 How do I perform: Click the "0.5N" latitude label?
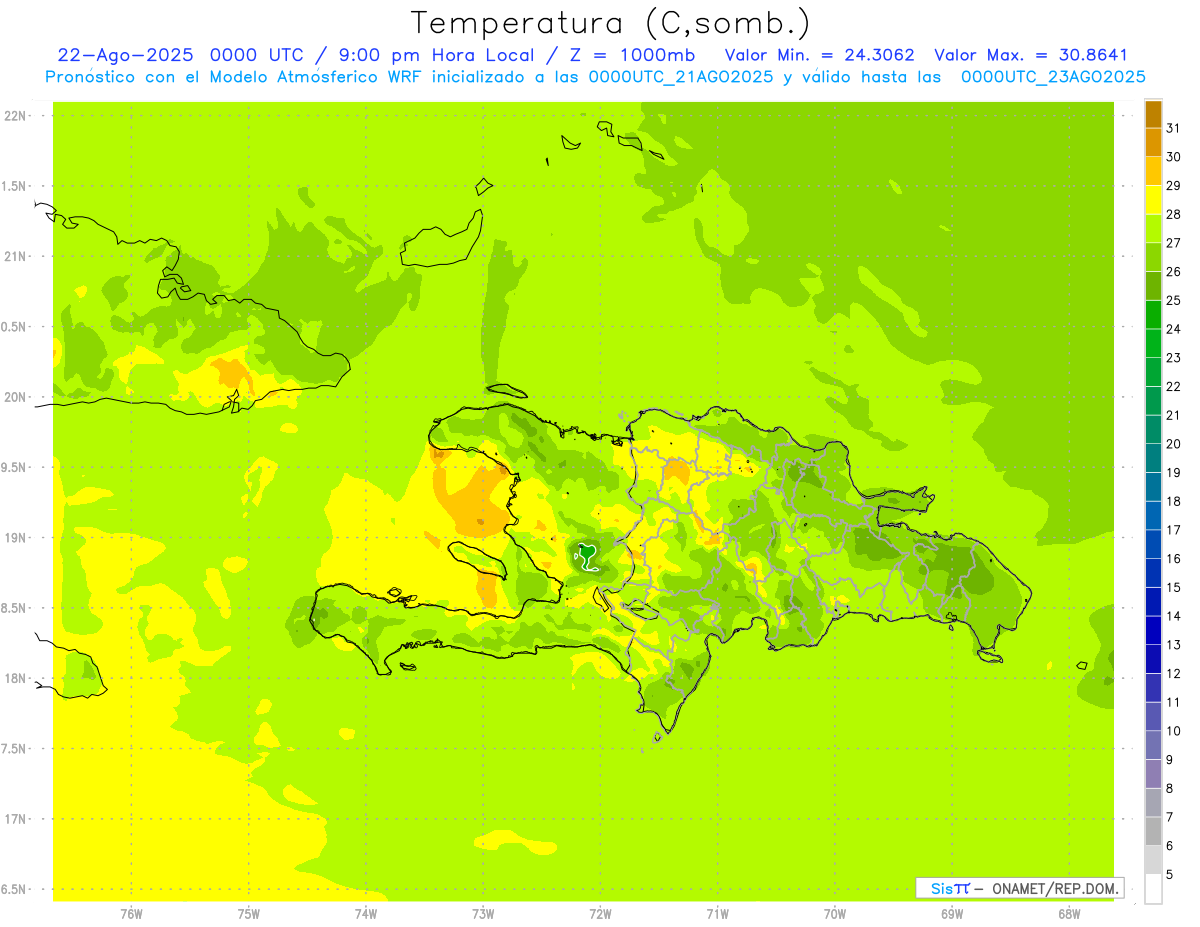tap(15, 327)
